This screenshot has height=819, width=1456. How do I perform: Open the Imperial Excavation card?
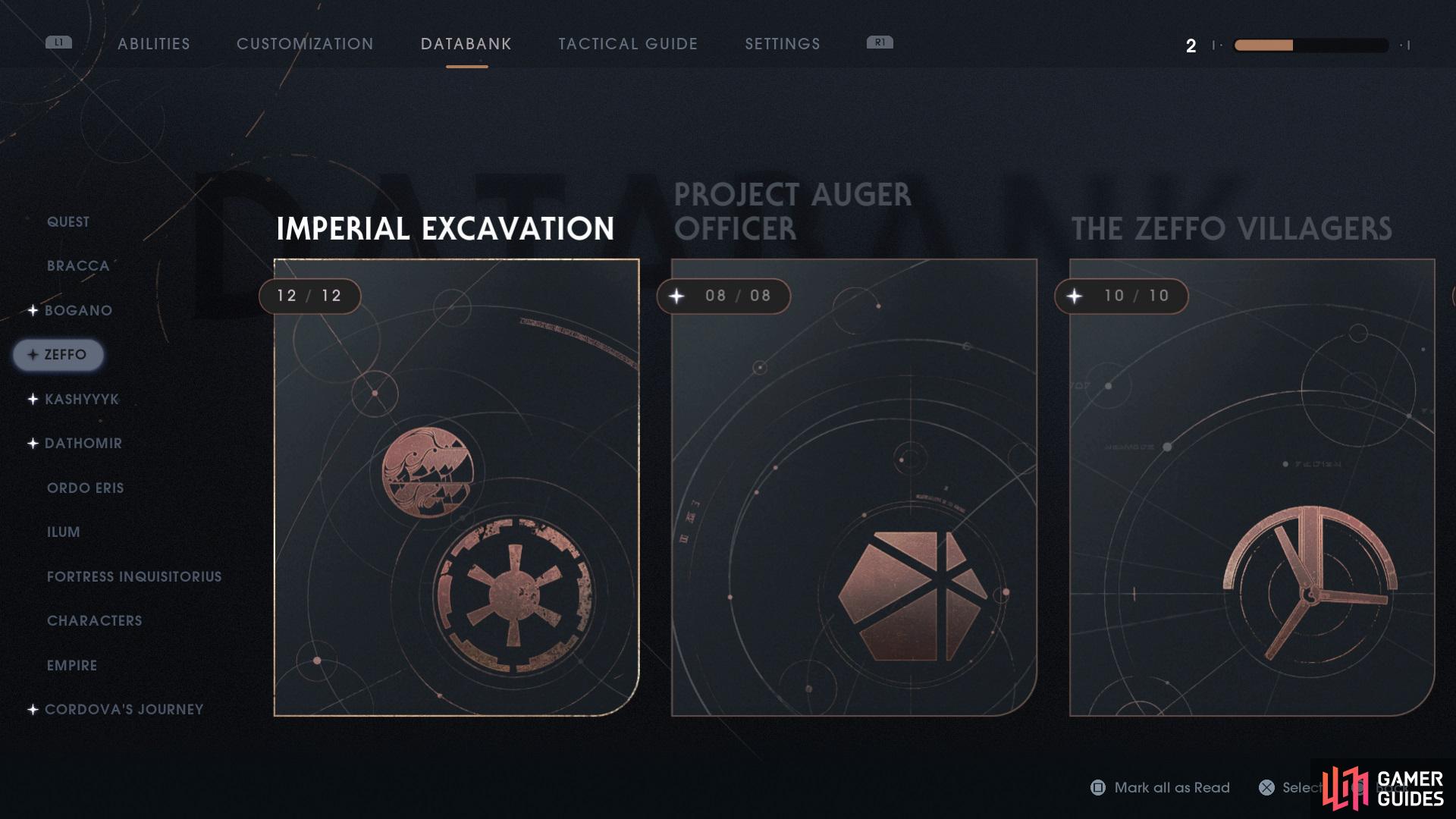tap(457, 488)
